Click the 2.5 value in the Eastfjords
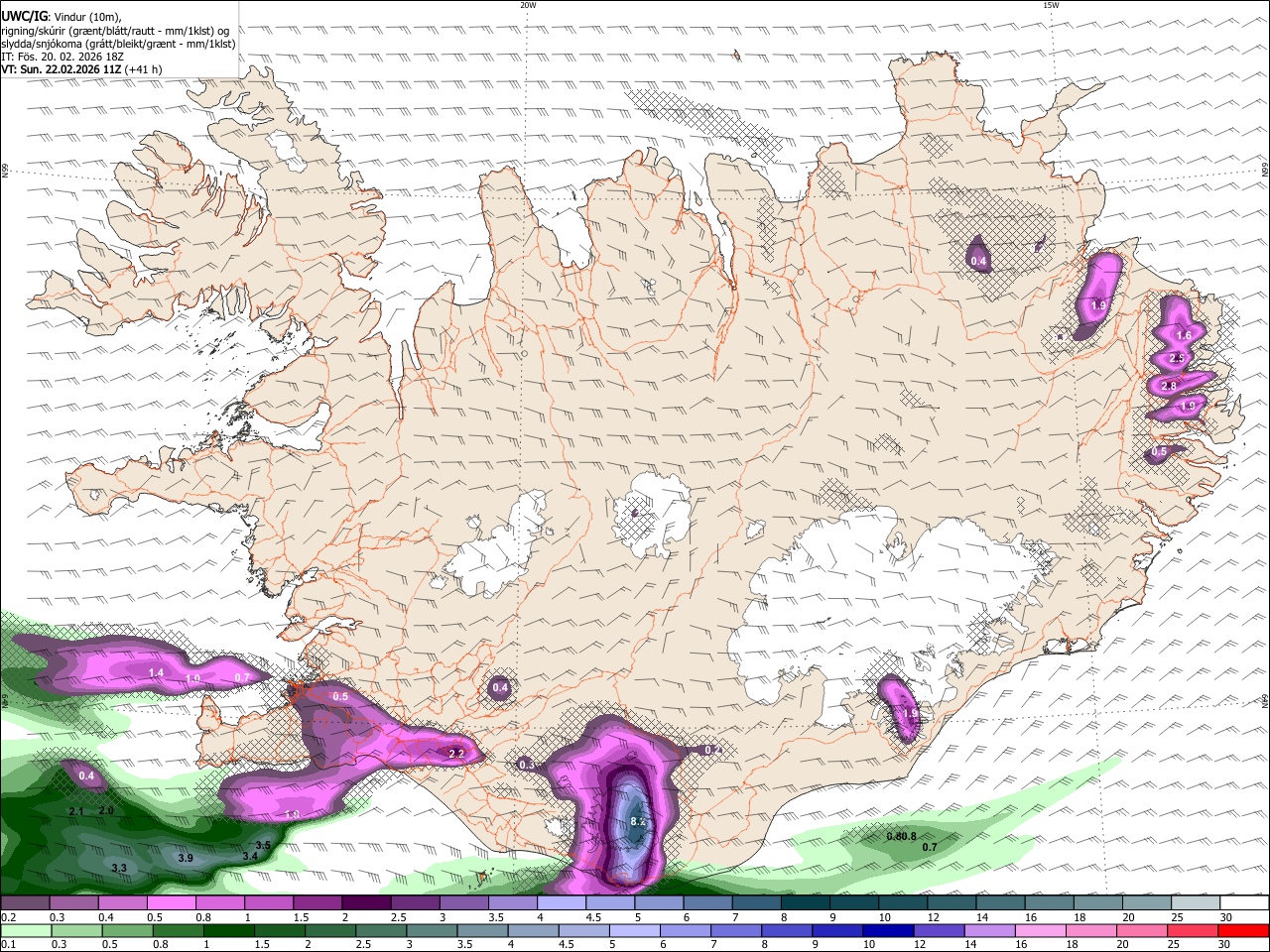This screenshot has height=952, width=1270. [x=1177, y=358]
